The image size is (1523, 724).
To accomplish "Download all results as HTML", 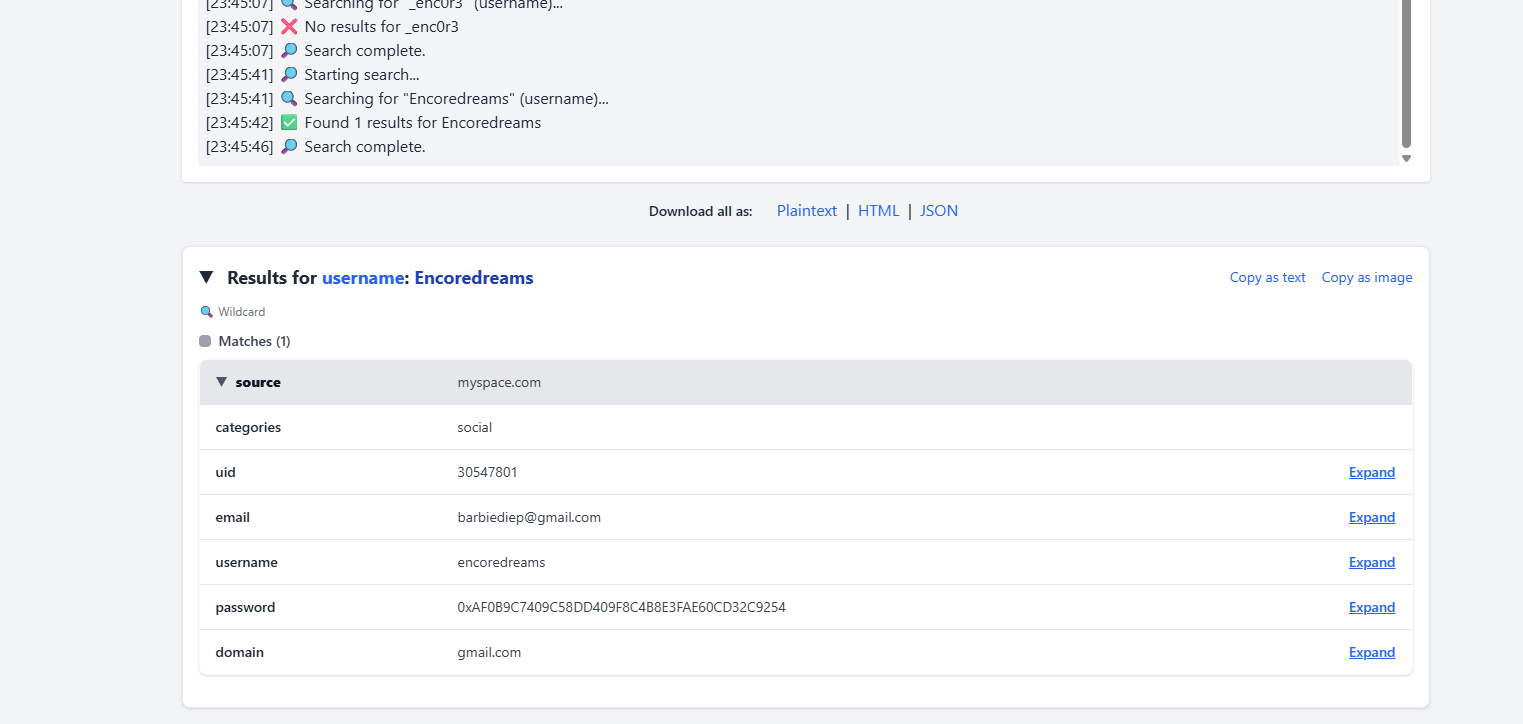I will (878, 211).
